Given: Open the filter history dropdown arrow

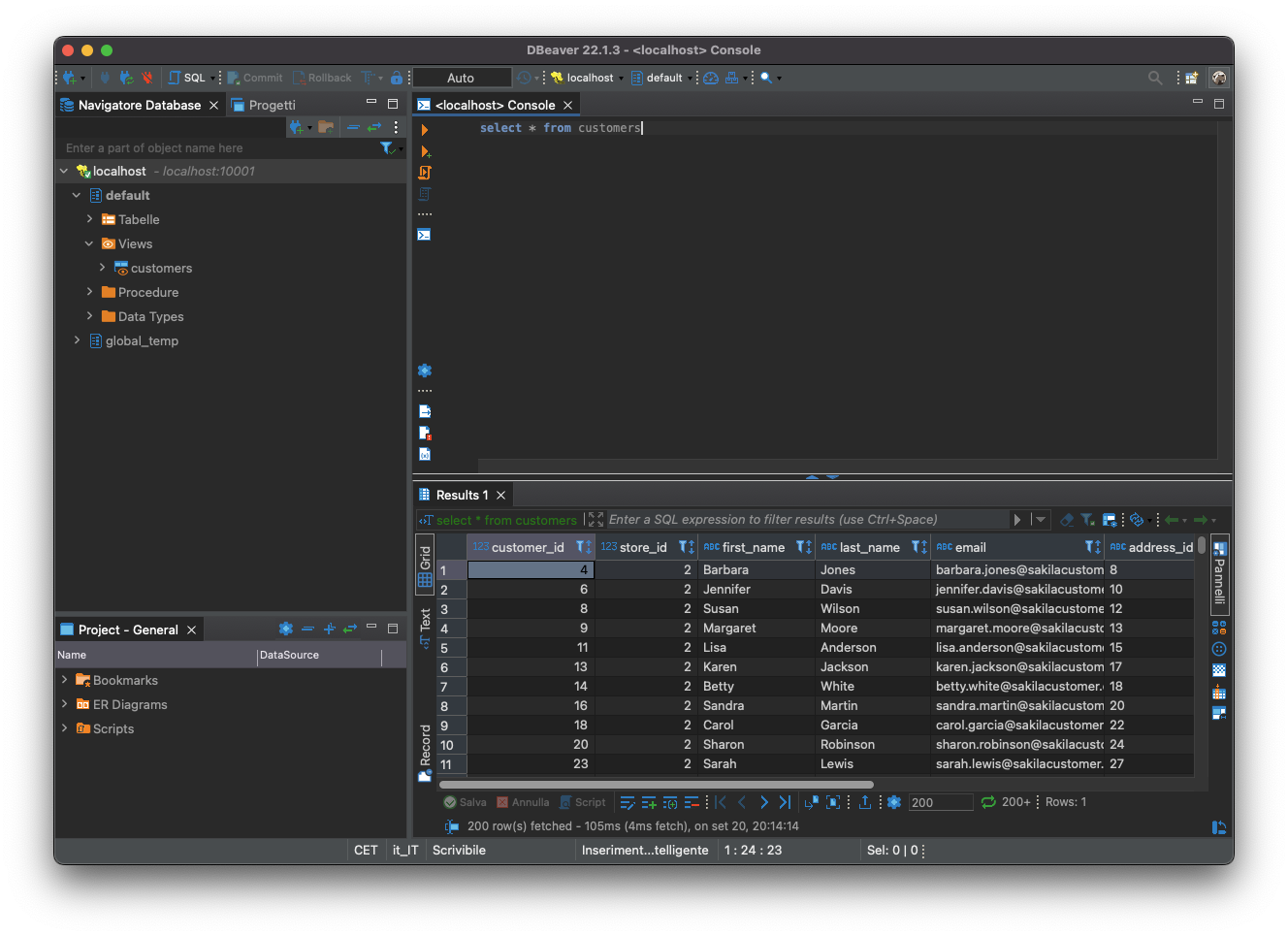Looking at the screenshot, I should click(1041, 520).
